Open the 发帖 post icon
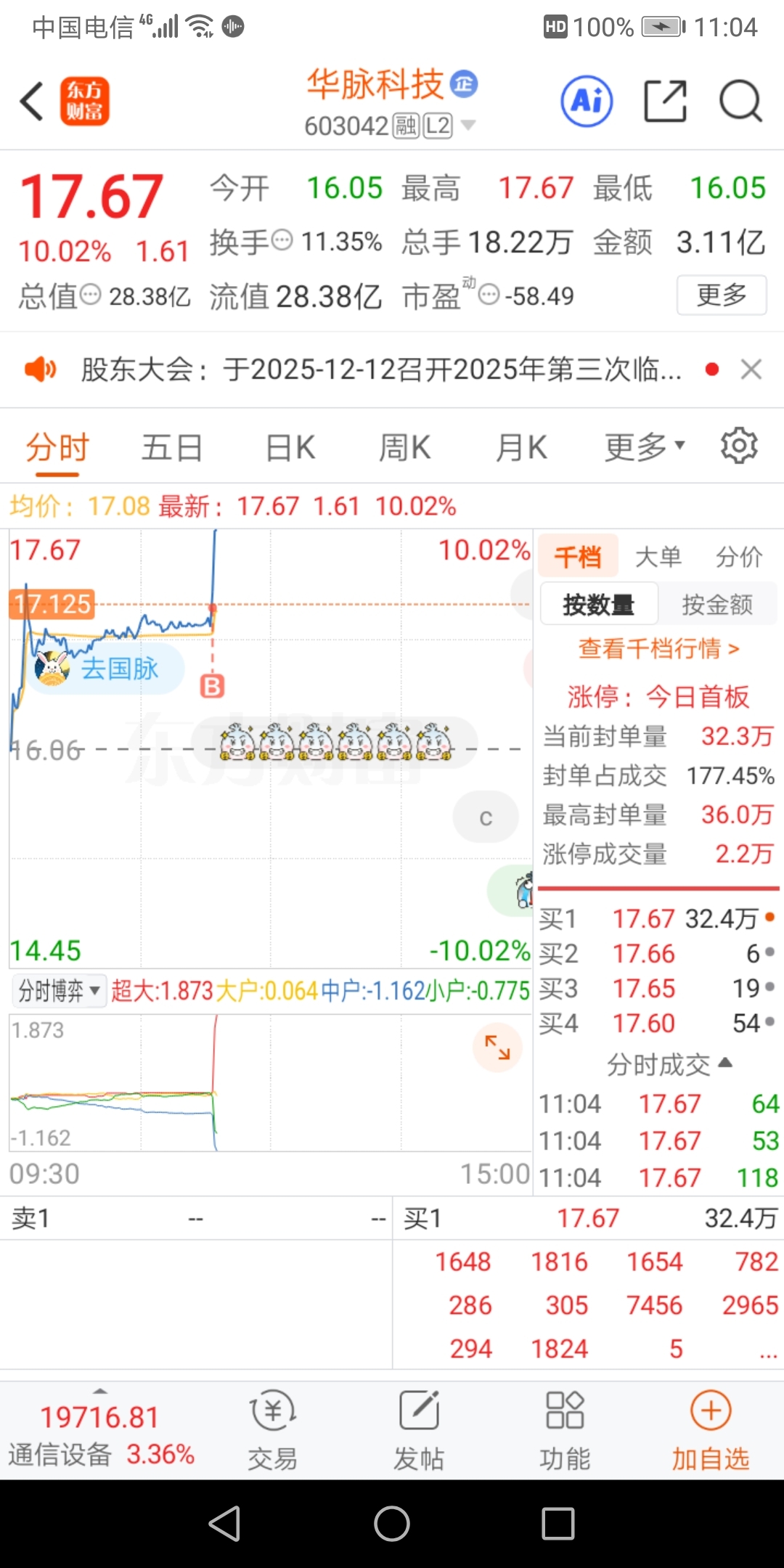 point(419,1430)
